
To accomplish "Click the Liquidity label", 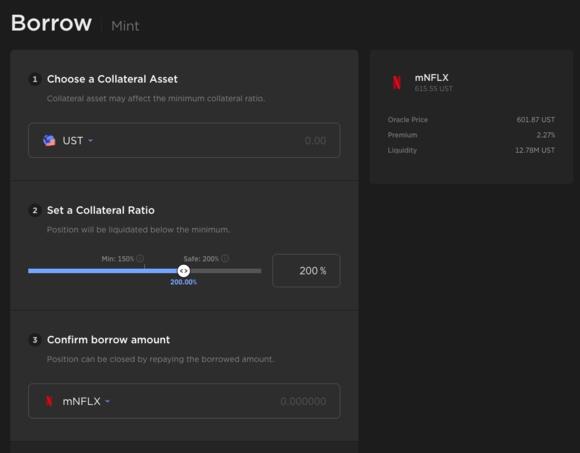I will click(402, 150).
